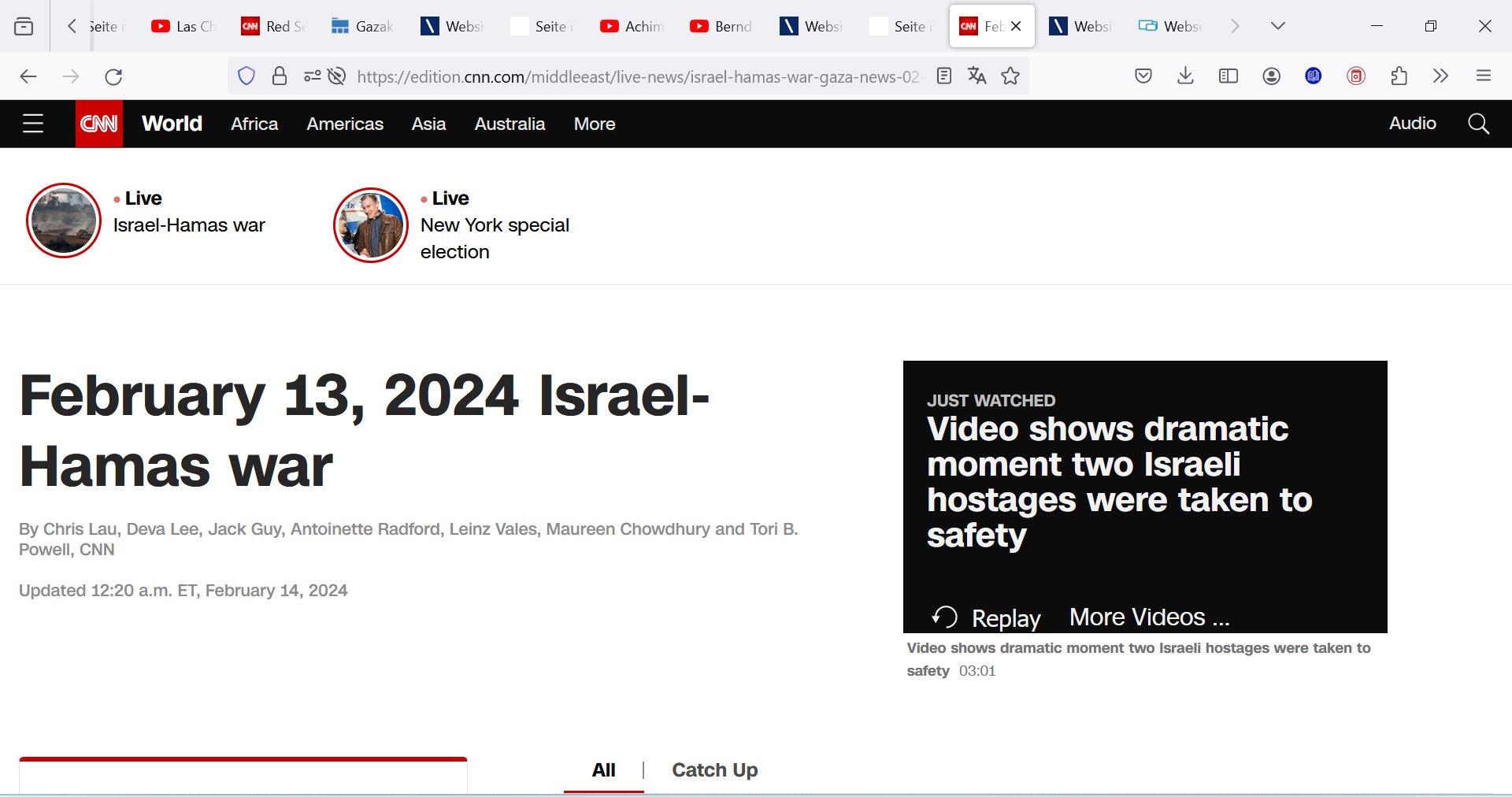
Task: Click More Videos link in player
Action: click(x=1149, y=617)
